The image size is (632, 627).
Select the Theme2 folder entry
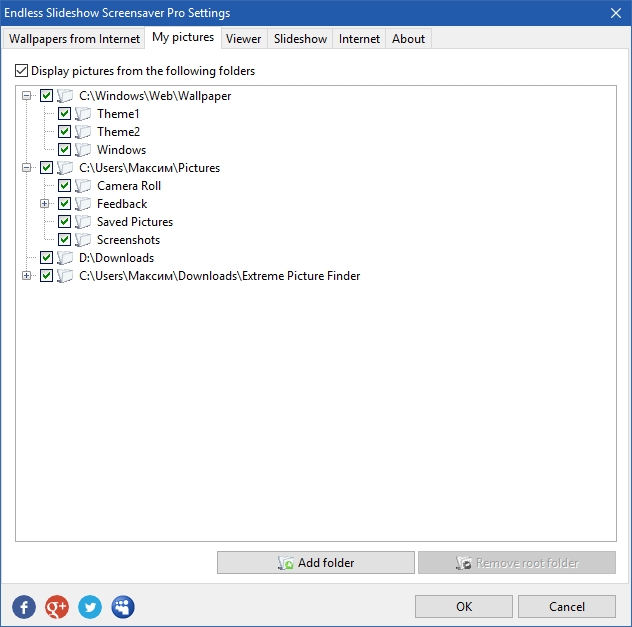118,132
